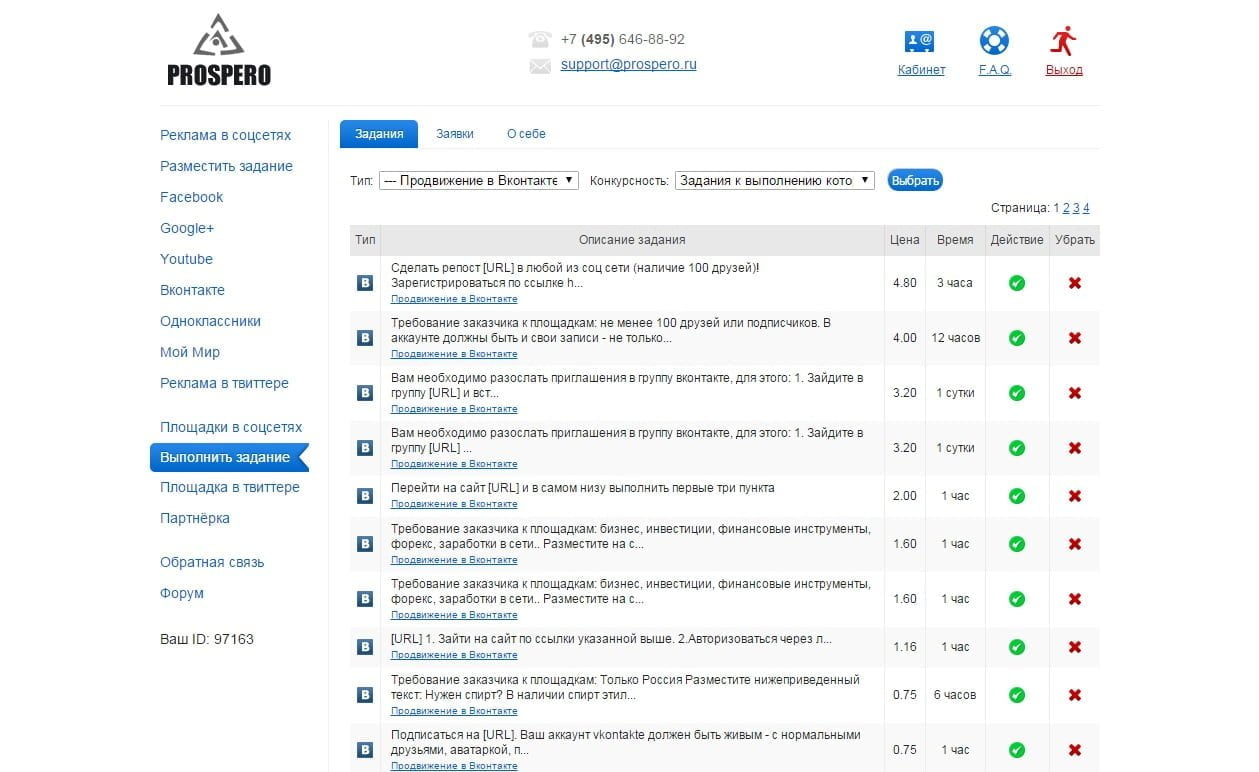Image resolution: width=1259 pixels, height=772 pixels.
Task: Click the '12 часов' time cell
Action: [x=955, y=338]
